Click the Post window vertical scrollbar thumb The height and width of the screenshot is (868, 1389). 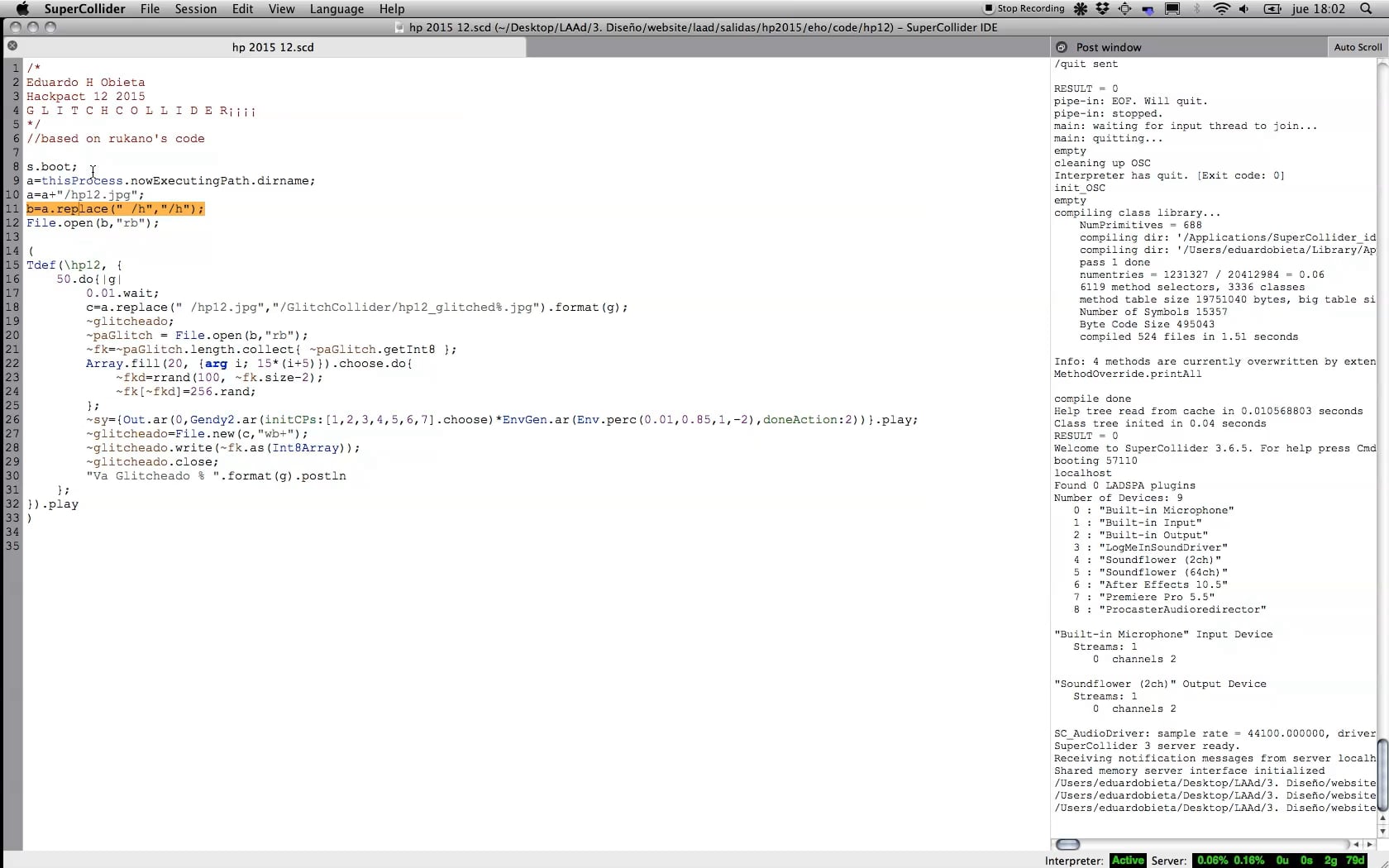coord(1382,775)
